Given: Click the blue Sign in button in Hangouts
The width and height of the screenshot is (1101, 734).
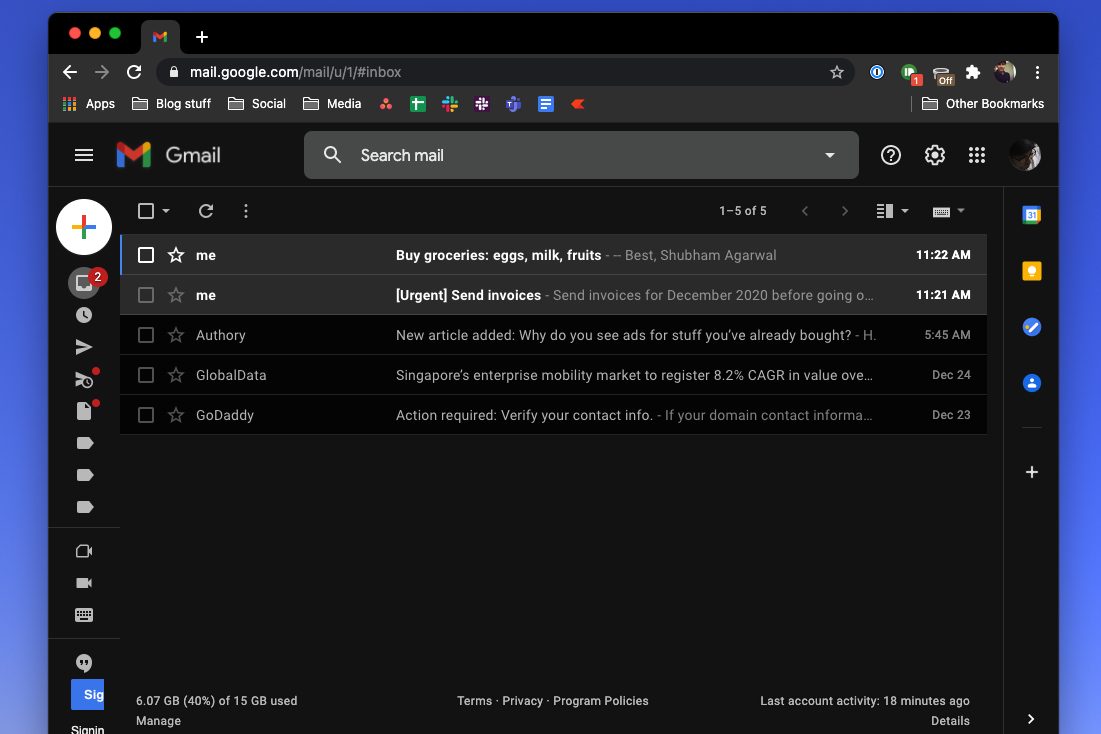Looking at the screenshot, I should pos(88,695).
